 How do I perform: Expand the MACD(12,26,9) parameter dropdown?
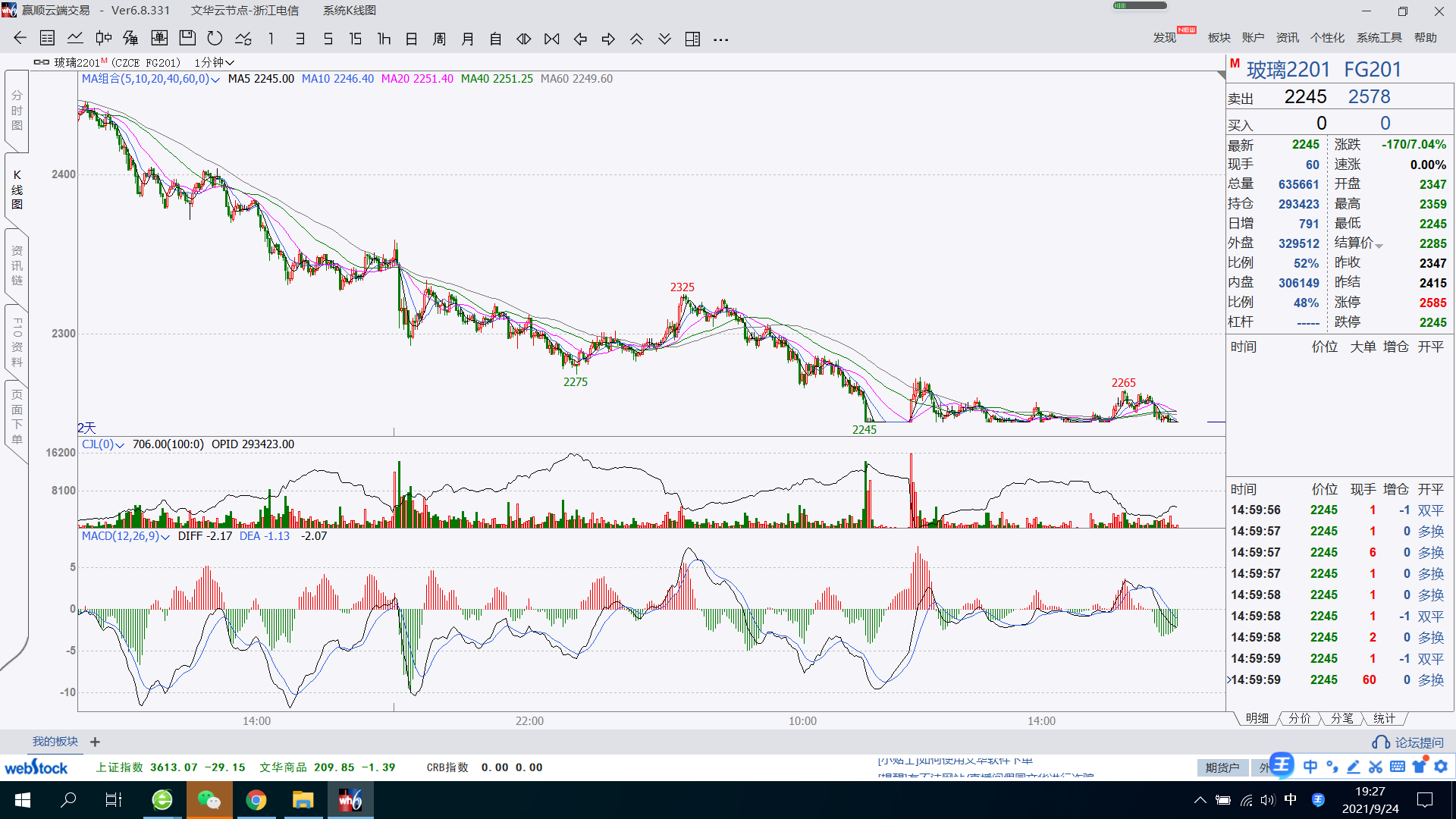point(165,537)
